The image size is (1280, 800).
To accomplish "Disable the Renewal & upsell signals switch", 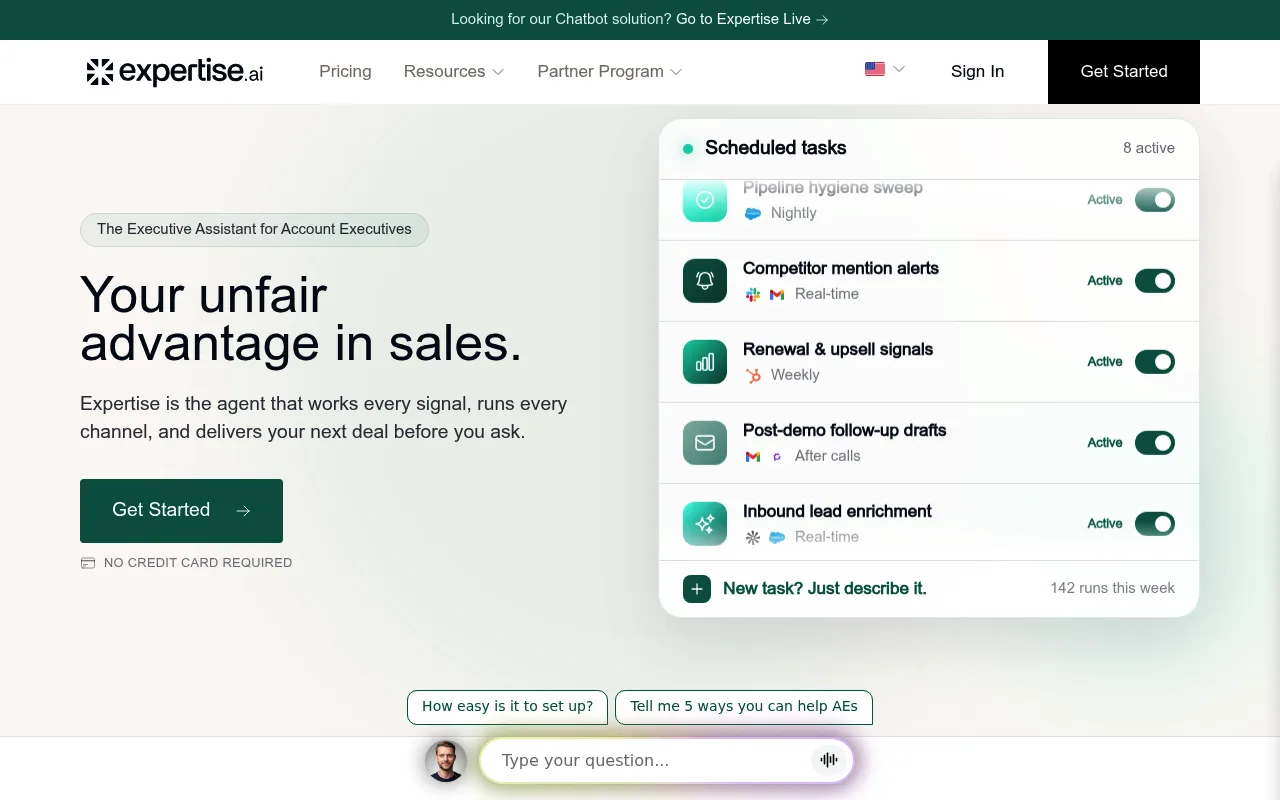I will [1155, 362].
